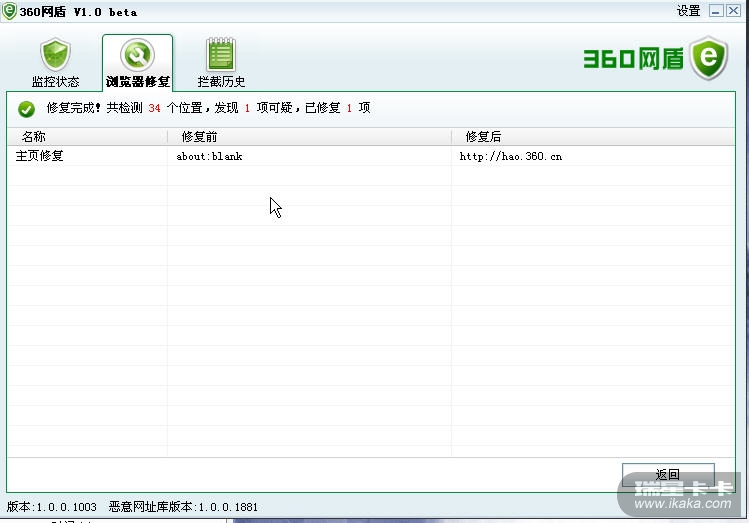
Task: Sort by the 名称 column header
Action: (x=87, y=137)
